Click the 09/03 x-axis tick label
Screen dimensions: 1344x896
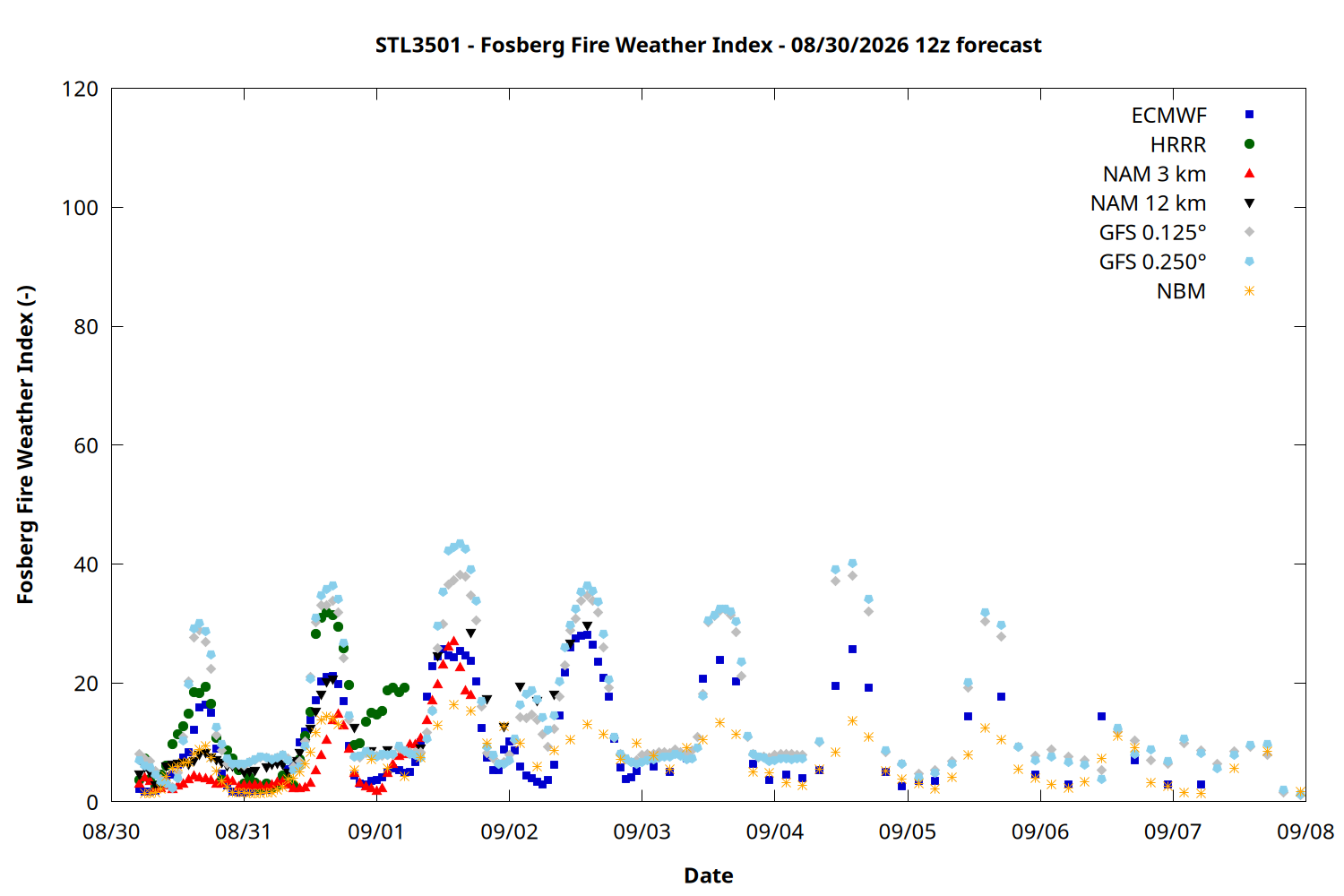pyautogui.click(x=642, y=831)
